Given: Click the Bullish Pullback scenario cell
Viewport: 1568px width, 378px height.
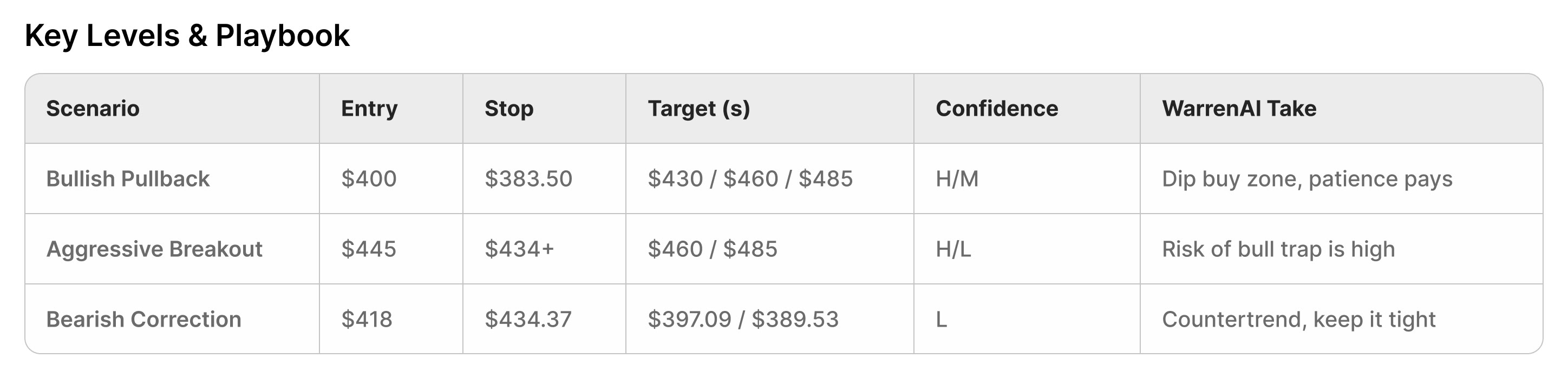Looking at the screenshot, I should [128, 178].
